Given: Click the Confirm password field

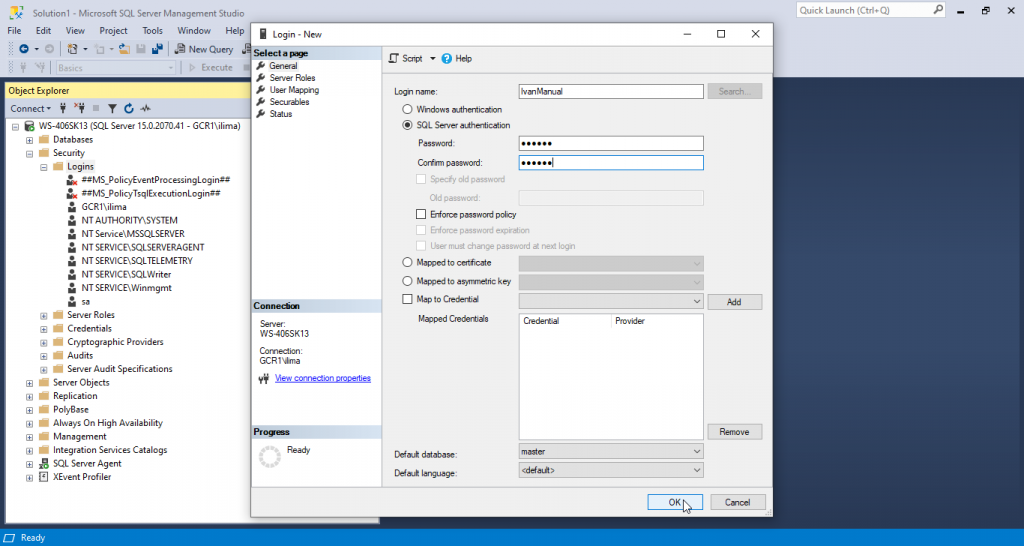Looking at the screenshot, I should 611,163.
